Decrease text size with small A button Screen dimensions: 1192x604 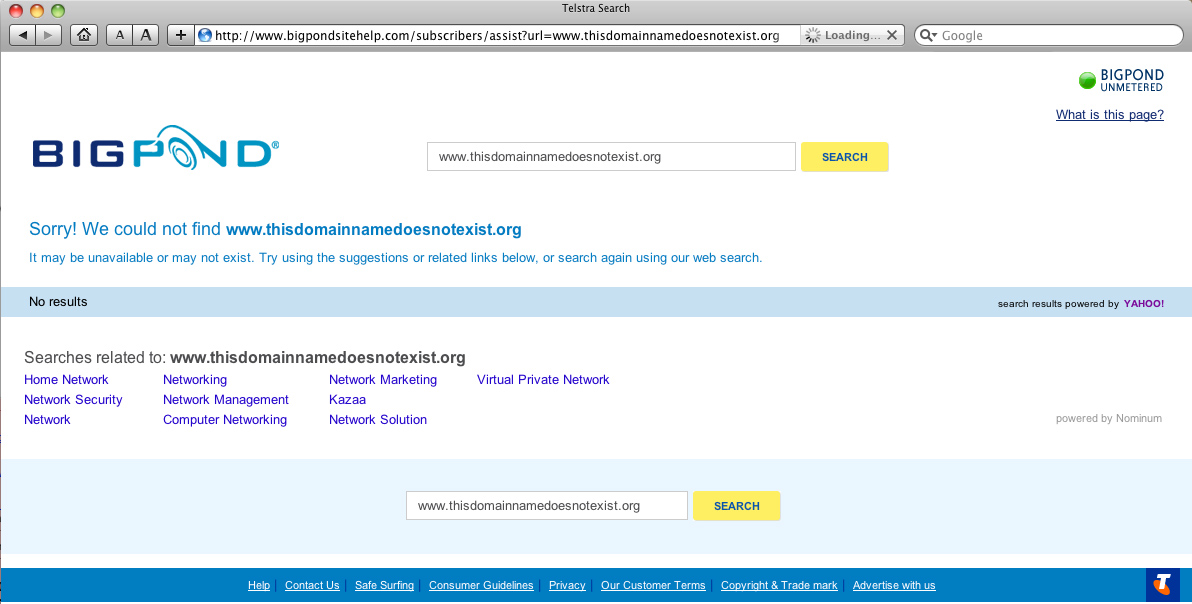[120, 35]
